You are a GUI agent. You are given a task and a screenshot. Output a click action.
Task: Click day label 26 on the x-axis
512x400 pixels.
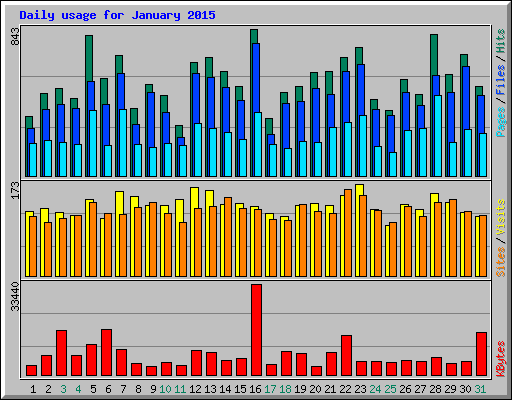[405, 389]
